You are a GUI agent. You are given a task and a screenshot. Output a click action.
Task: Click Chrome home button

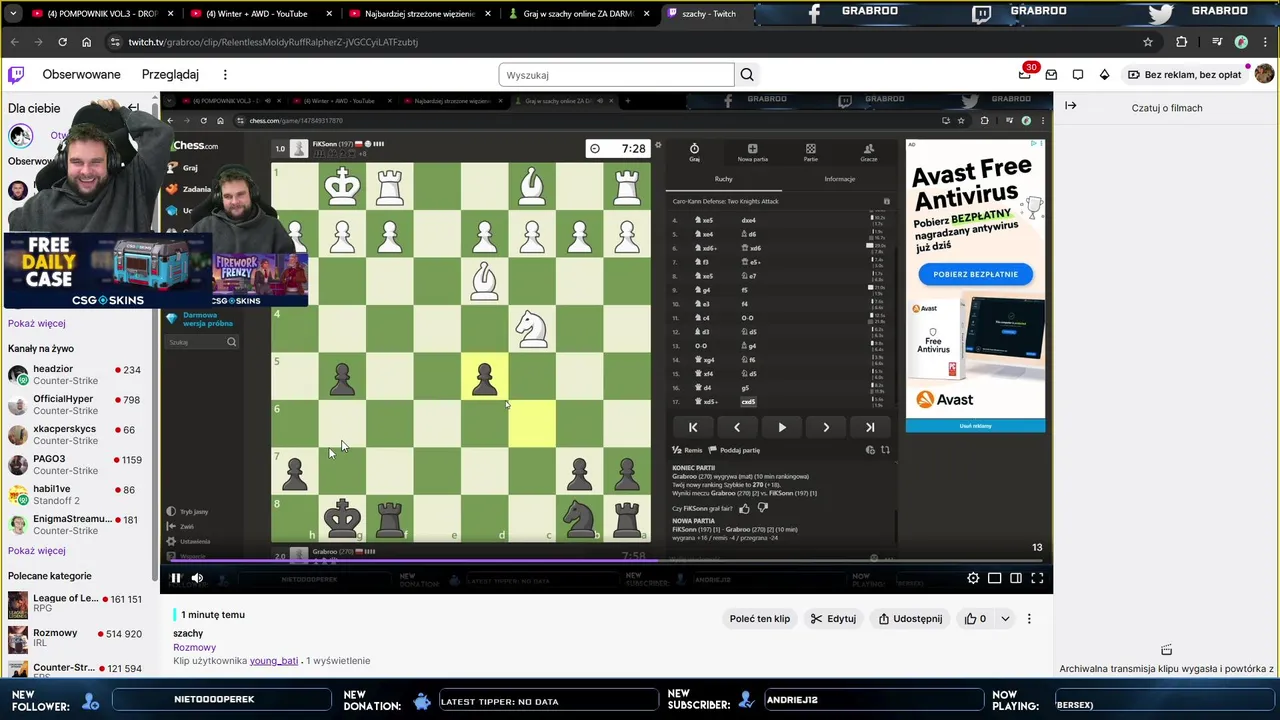tap(86, 42)
